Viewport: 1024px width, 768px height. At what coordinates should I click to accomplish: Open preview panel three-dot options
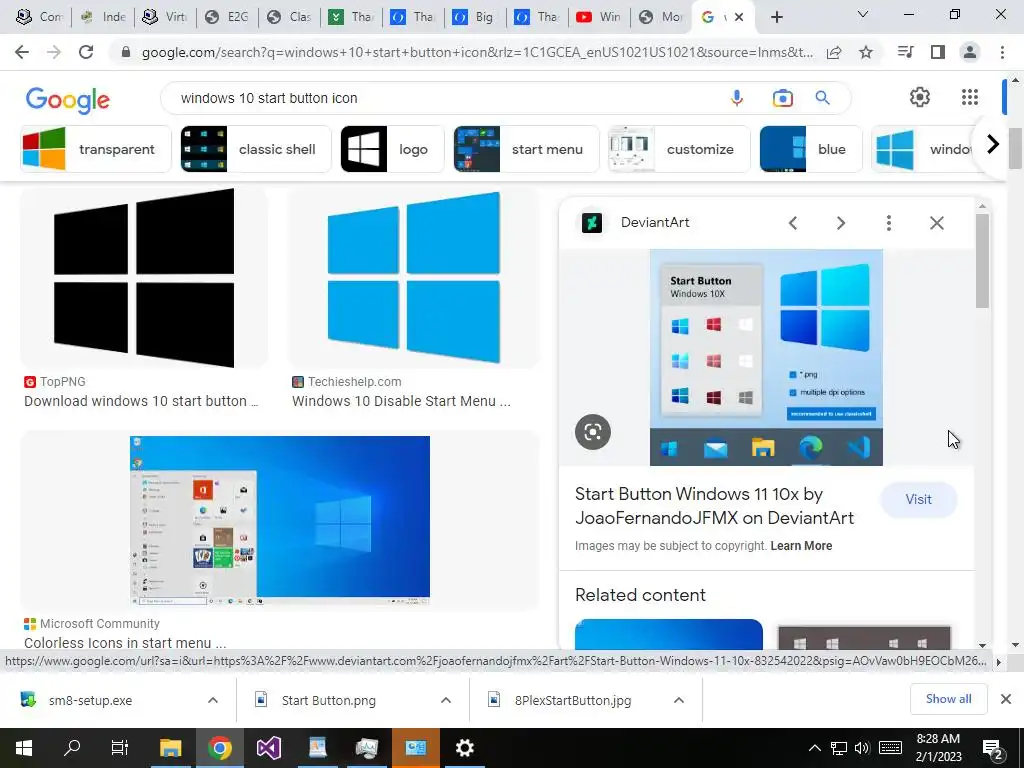(889, 223)
